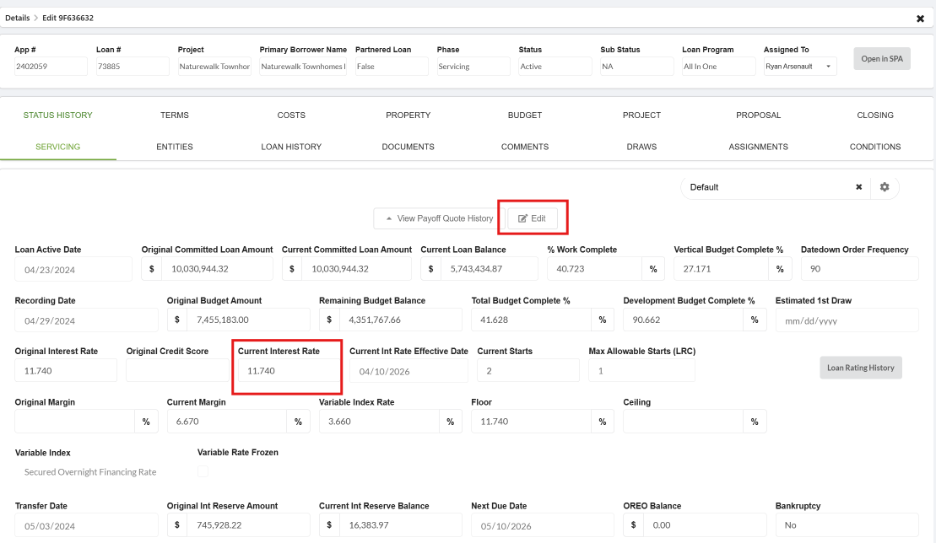Open the Conditions tab

tap(875, 147)
